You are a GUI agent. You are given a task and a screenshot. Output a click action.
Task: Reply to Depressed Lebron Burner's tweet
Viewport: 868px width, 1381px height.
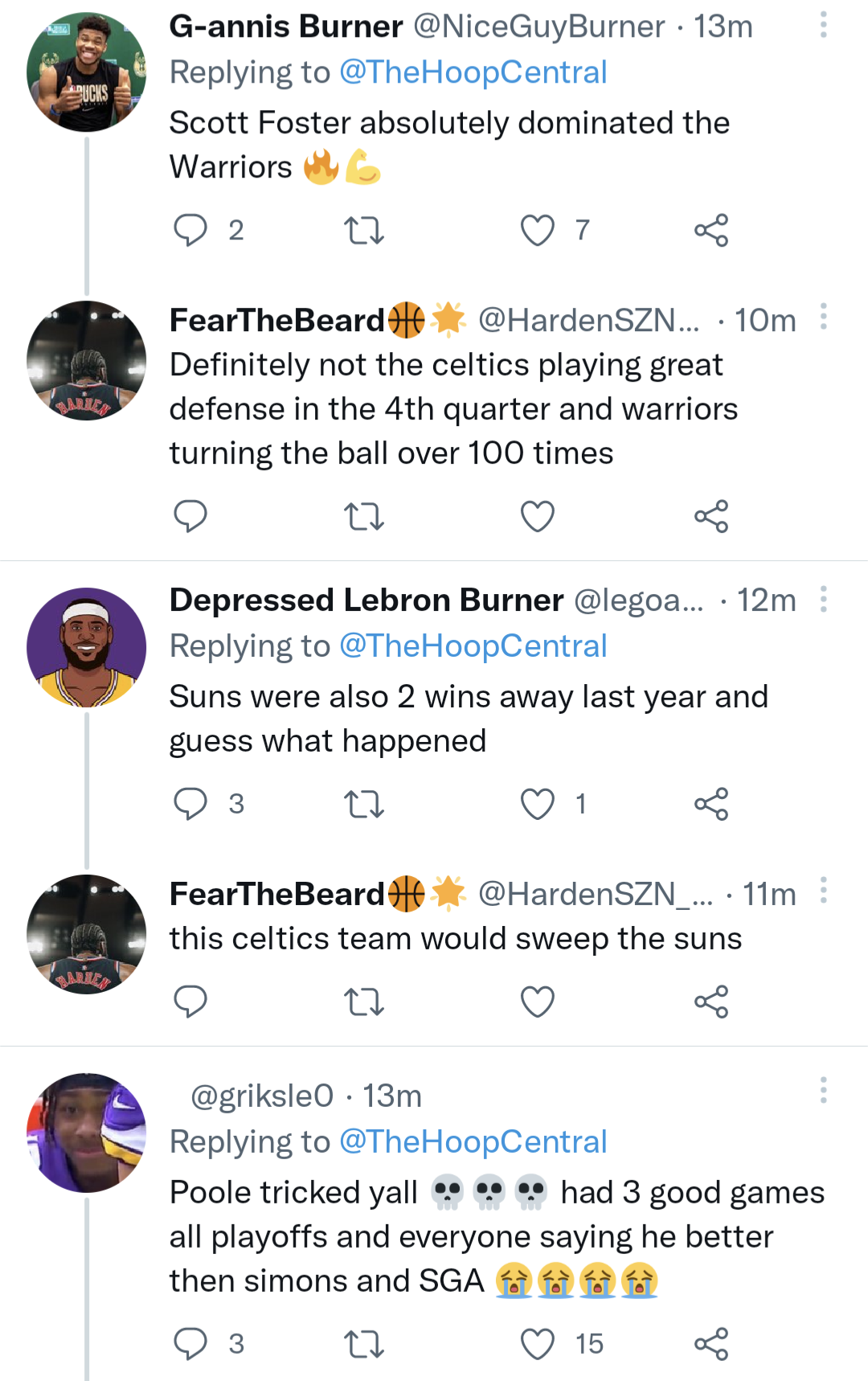[190, 803]
